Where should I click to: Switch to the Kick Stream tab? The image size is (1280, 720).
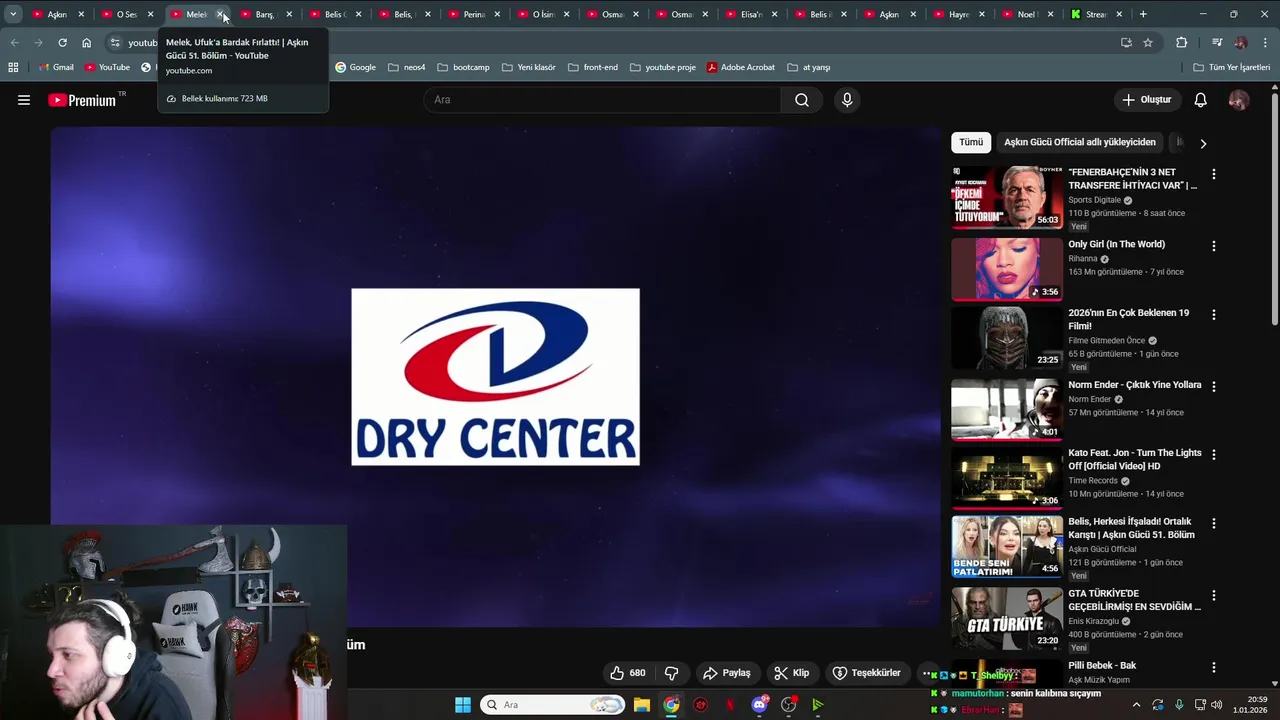click(1095, 14)
